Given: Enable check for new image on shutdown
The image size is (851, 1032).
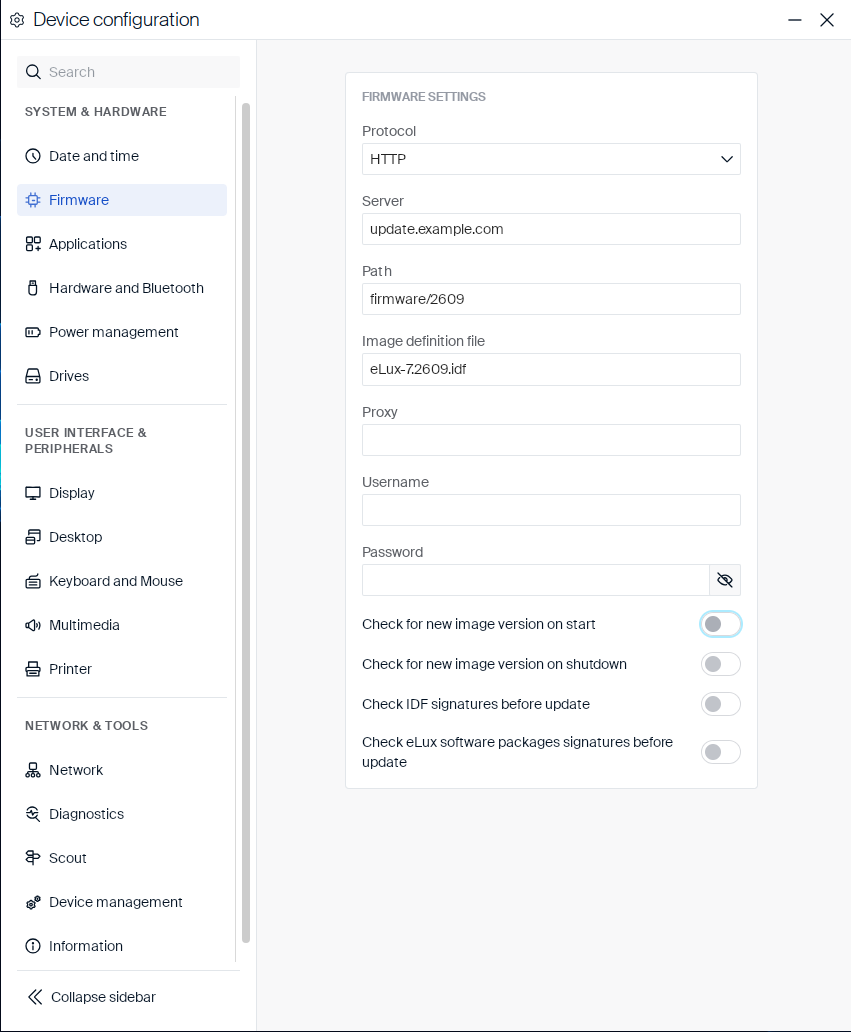Looking at the screenshot, I should click(x=721, y=664).
